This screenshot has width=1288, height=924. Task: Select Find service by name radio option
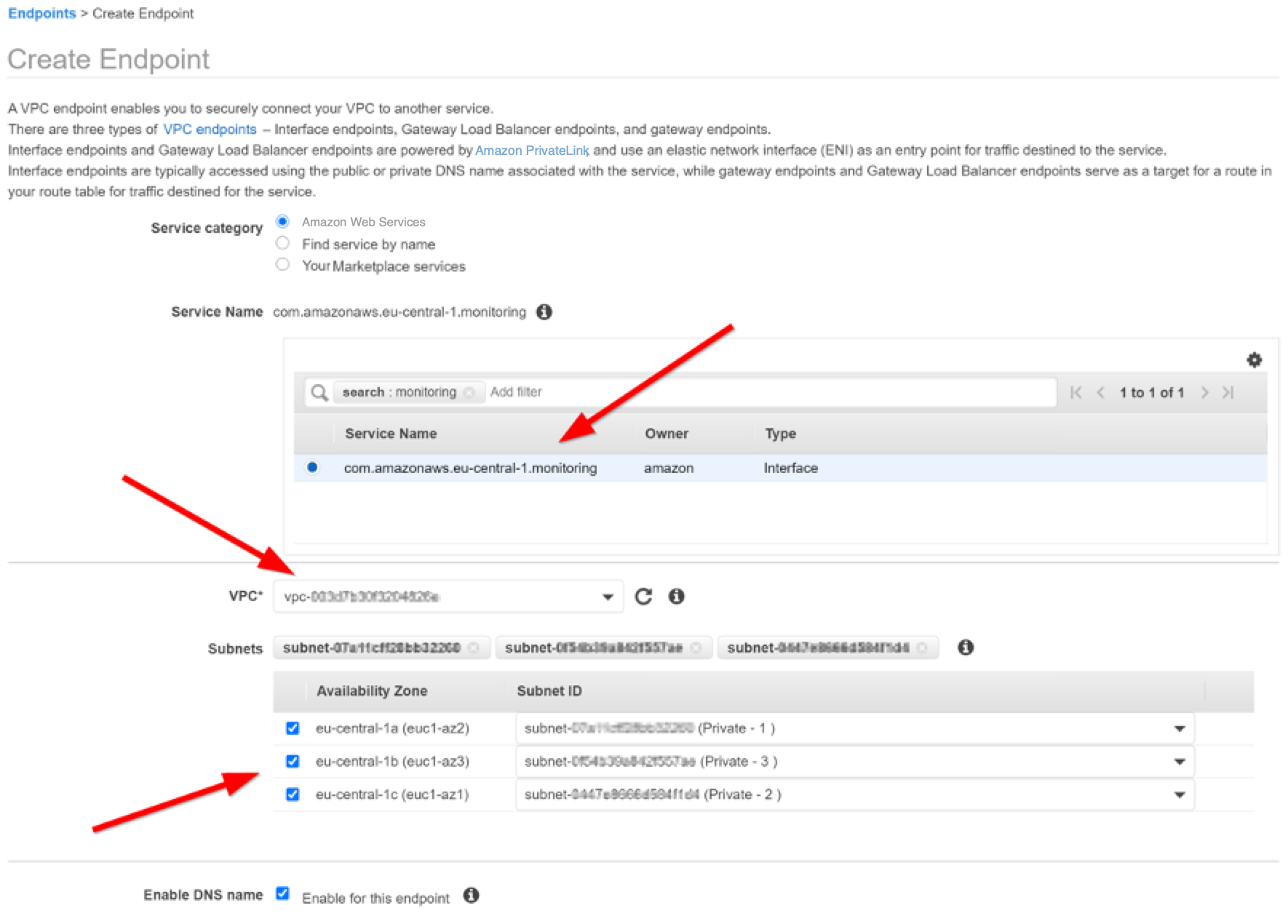[x=283, y=243]
